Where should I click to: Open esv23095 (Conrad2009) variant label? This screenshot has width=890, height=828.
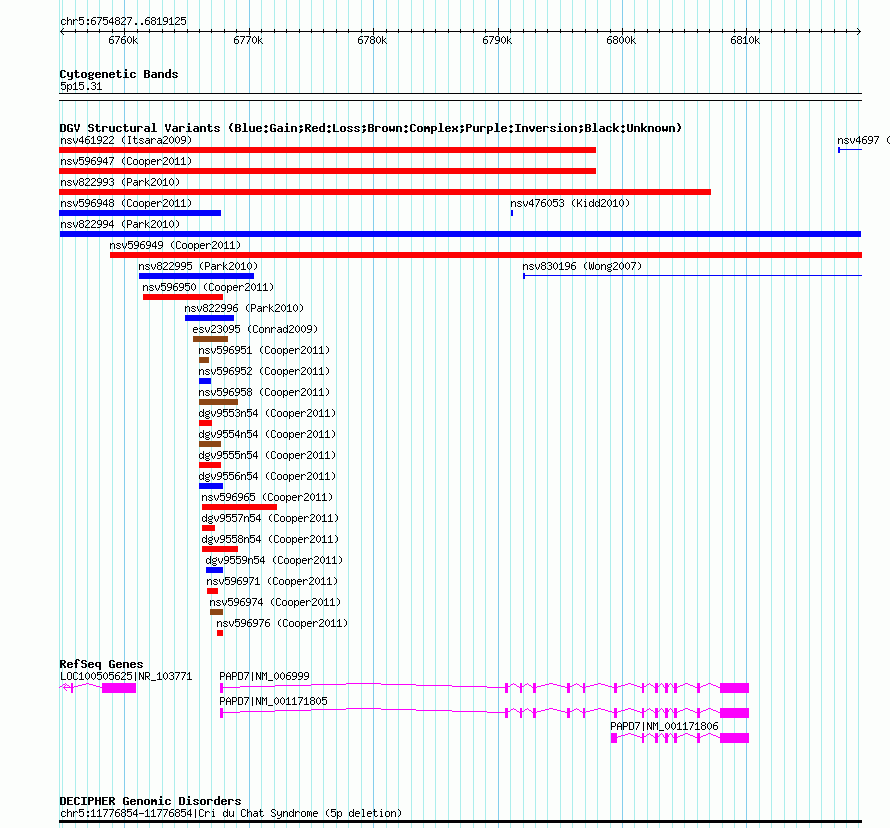(255, 329)
